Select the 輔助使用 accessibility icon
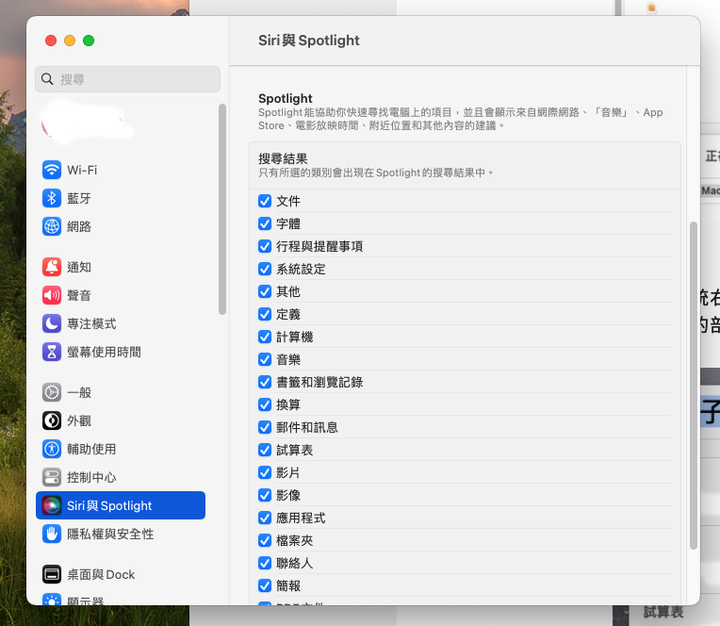Screen dimensions: 720x626 52,449
